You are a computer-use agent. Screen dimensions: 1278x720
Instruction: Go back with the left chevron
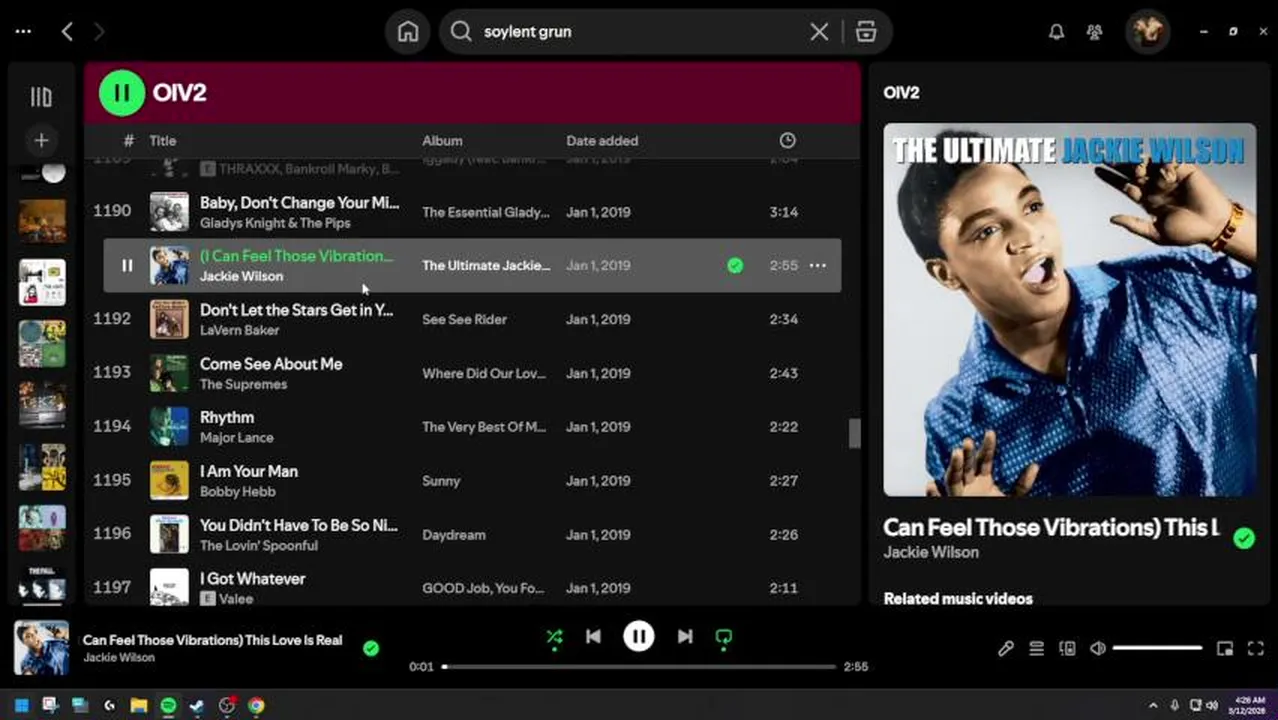[x=67, y=32]
